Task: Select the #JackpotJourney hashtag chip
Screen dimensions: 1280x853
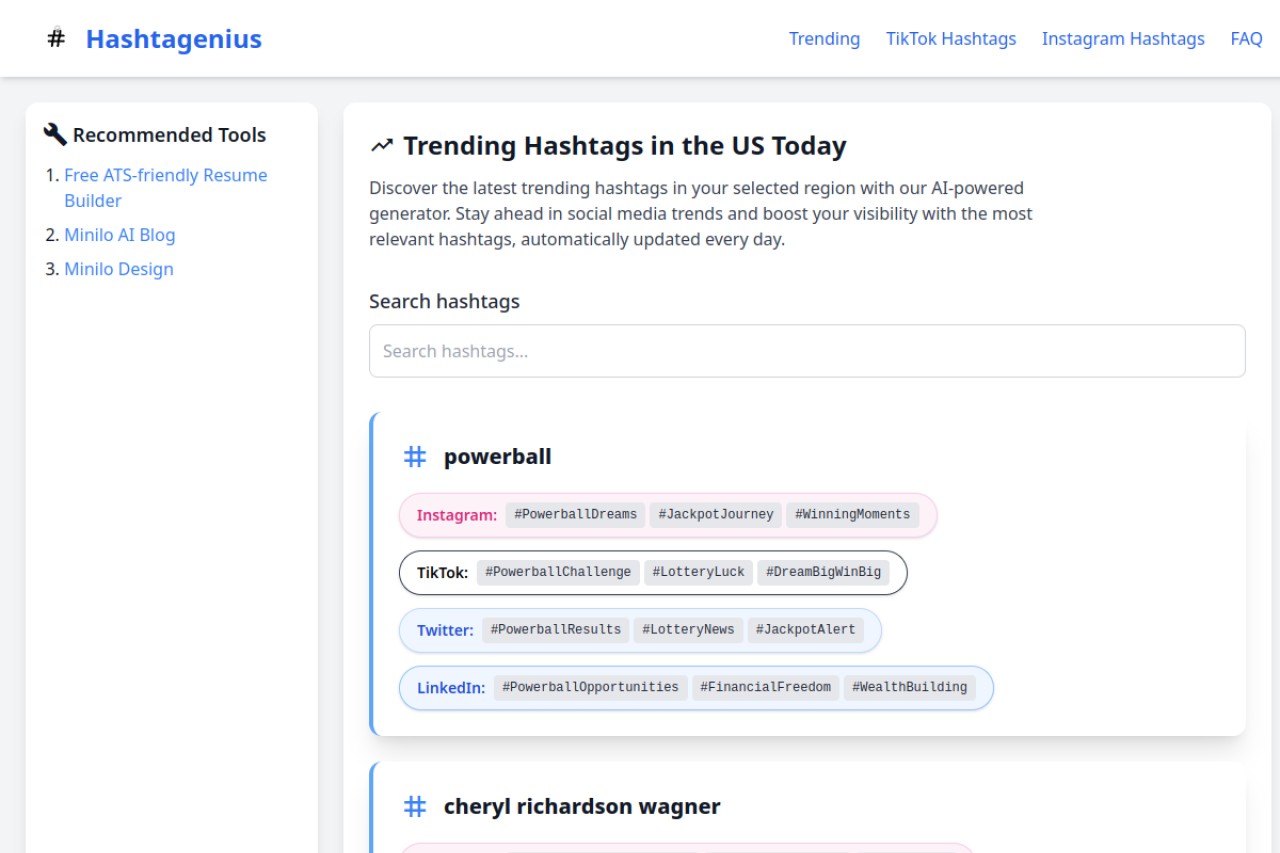Action: point(716,515)
